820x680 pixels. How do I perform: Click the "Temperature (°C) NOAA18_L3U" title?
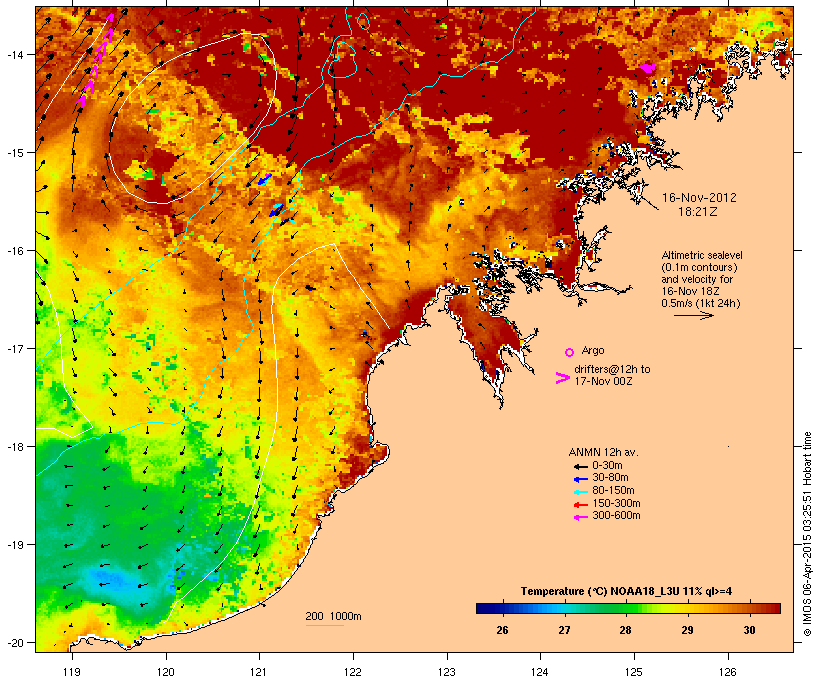(x=600, y=591)
